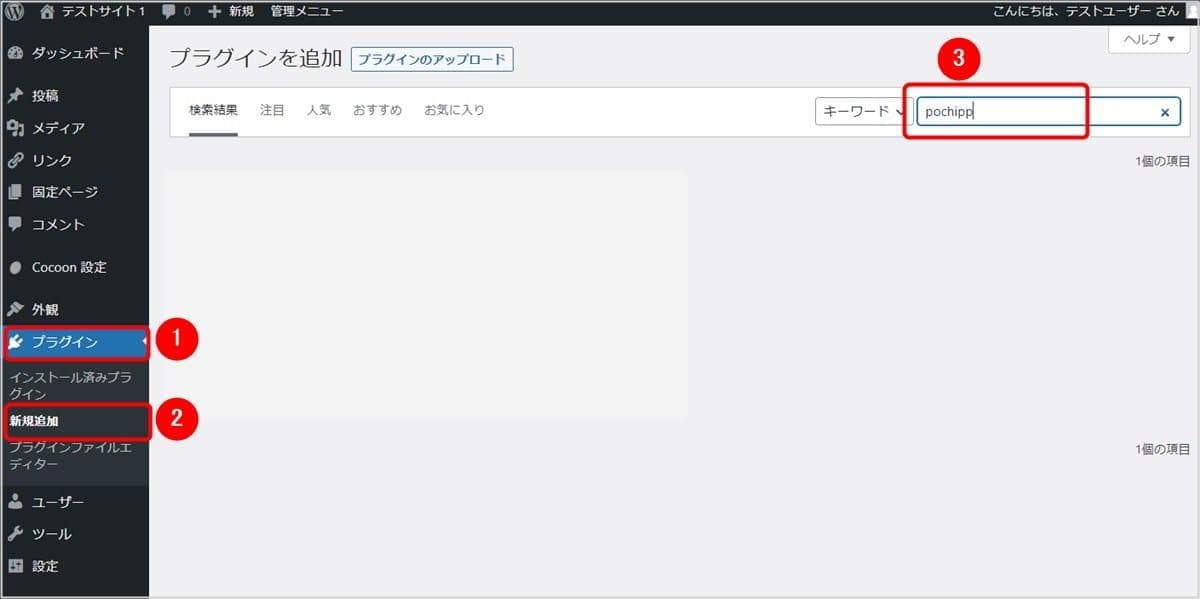Click the リンク chain icon
1200x599 pixels.
point(15,160)
